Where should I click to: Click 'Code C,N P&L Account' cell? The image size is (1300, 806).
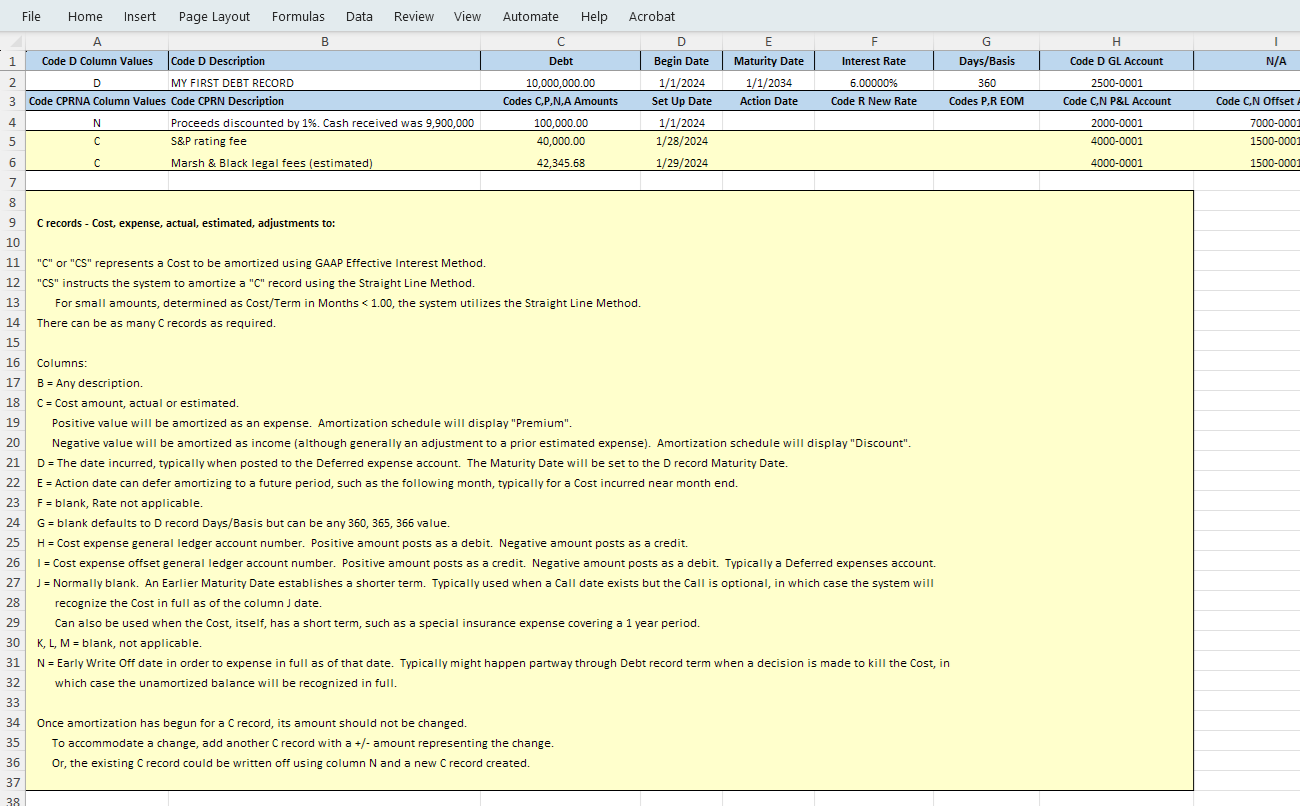coord(1116,101)
